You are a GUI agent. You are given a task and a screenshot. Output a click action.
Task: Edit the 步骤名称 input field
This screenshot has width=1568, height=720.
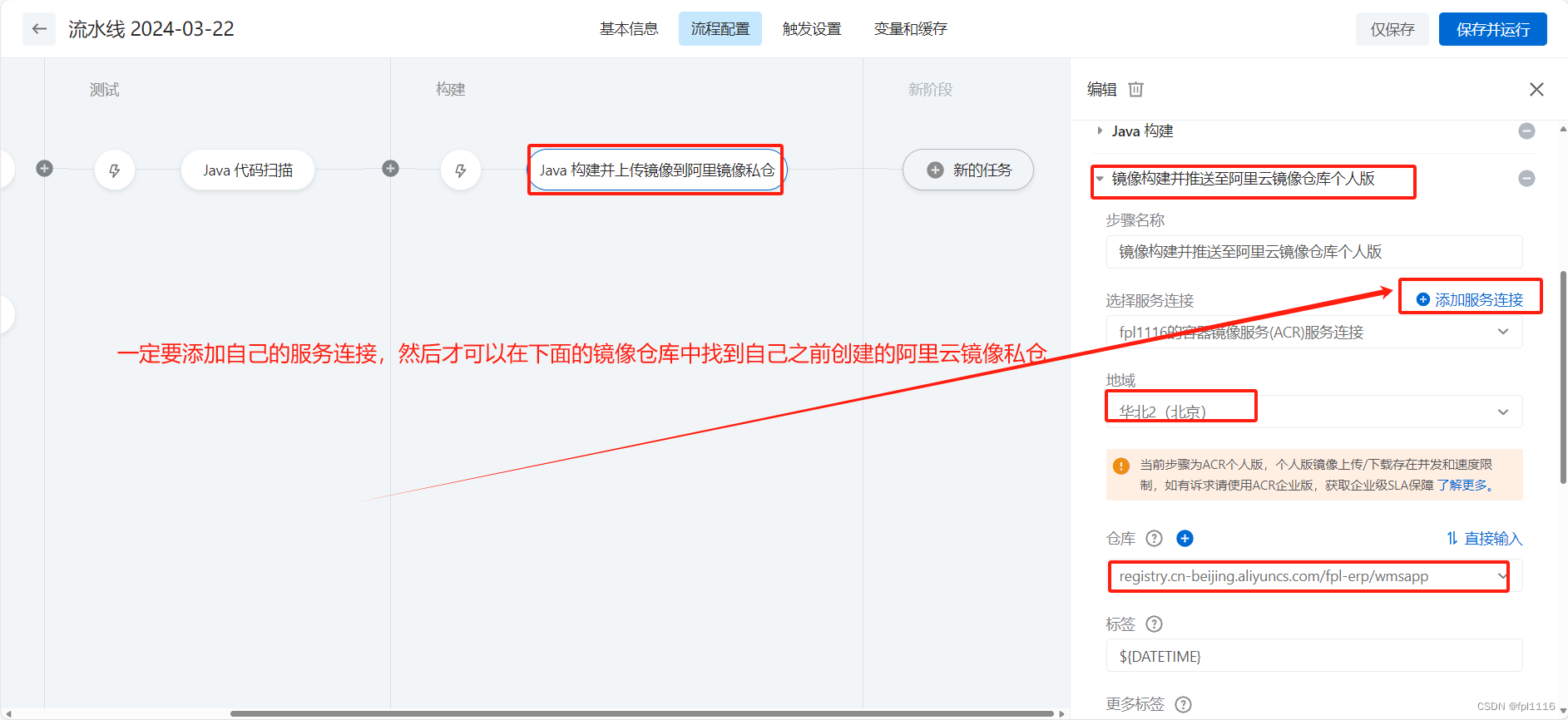(1314, 252)
